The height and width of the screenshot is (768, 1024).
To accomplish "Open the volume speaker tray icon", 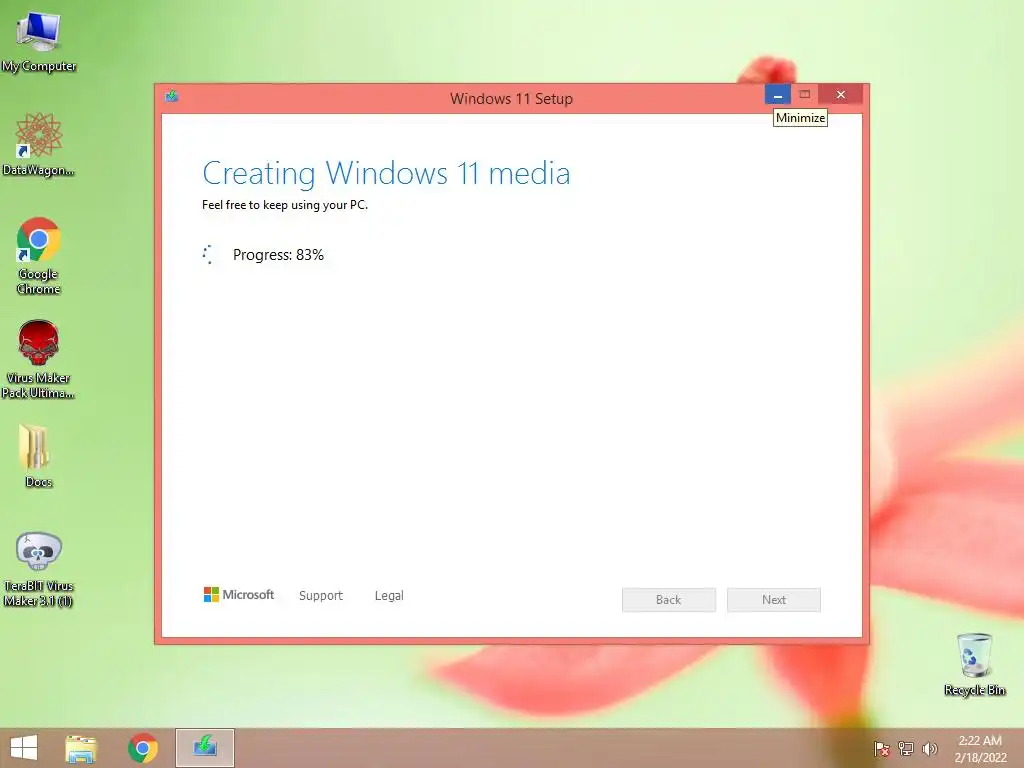I will tap(929, 748).
